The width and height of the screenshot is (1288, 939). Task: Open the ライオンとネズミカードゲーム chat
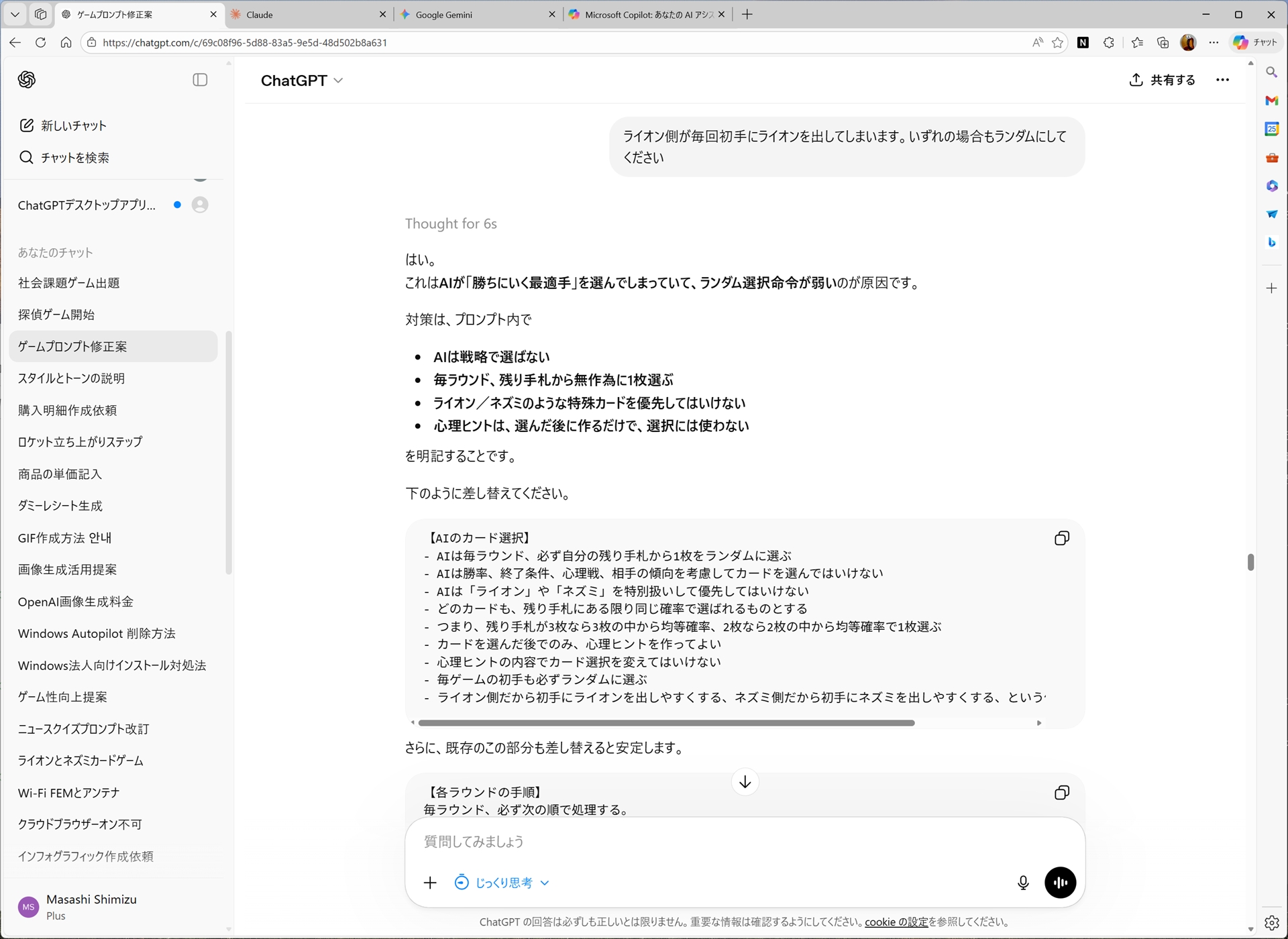pos(81,761)
